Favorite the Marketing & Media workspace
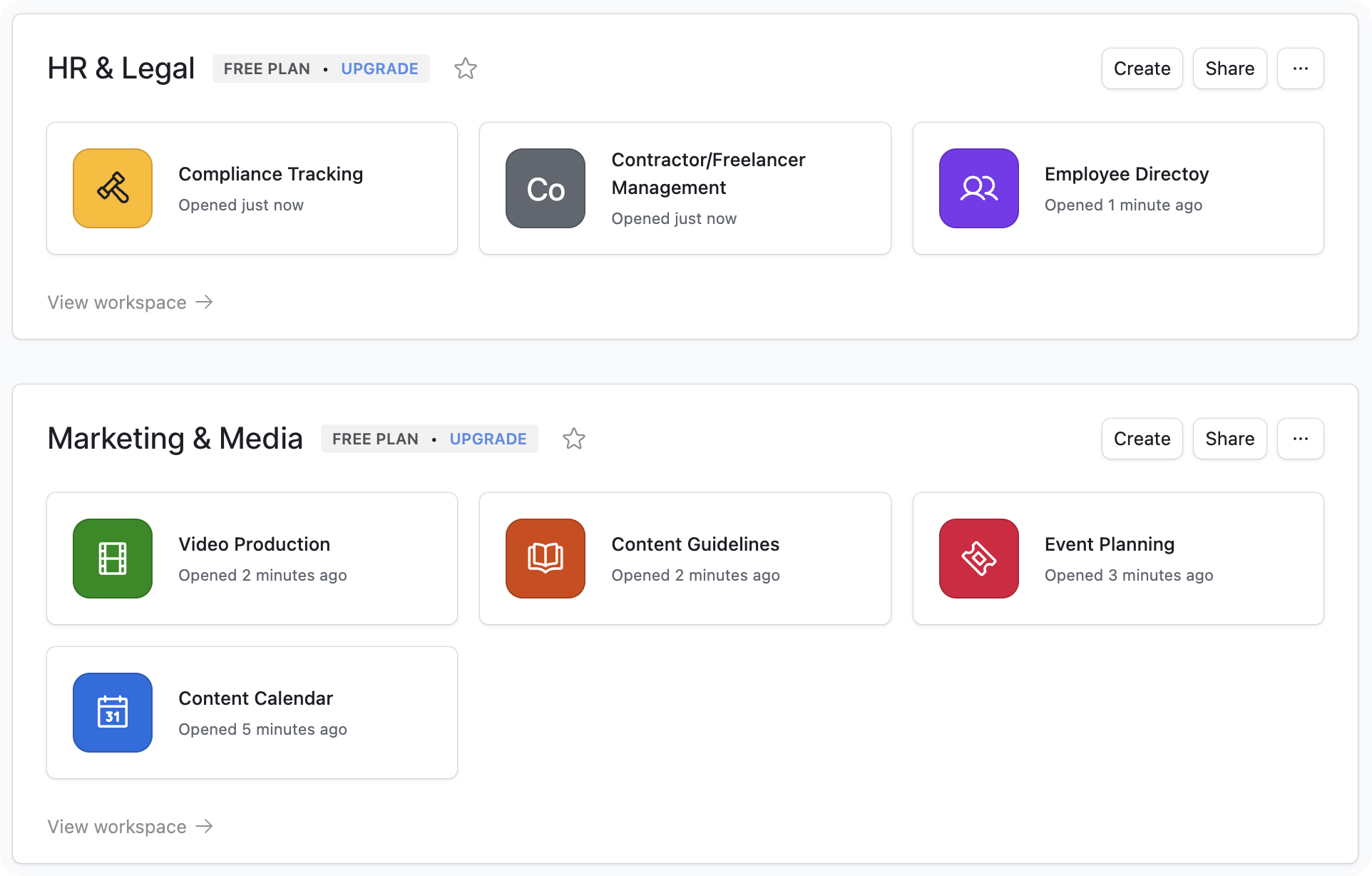Screen dimensions: 1372x876 point(574,439)
